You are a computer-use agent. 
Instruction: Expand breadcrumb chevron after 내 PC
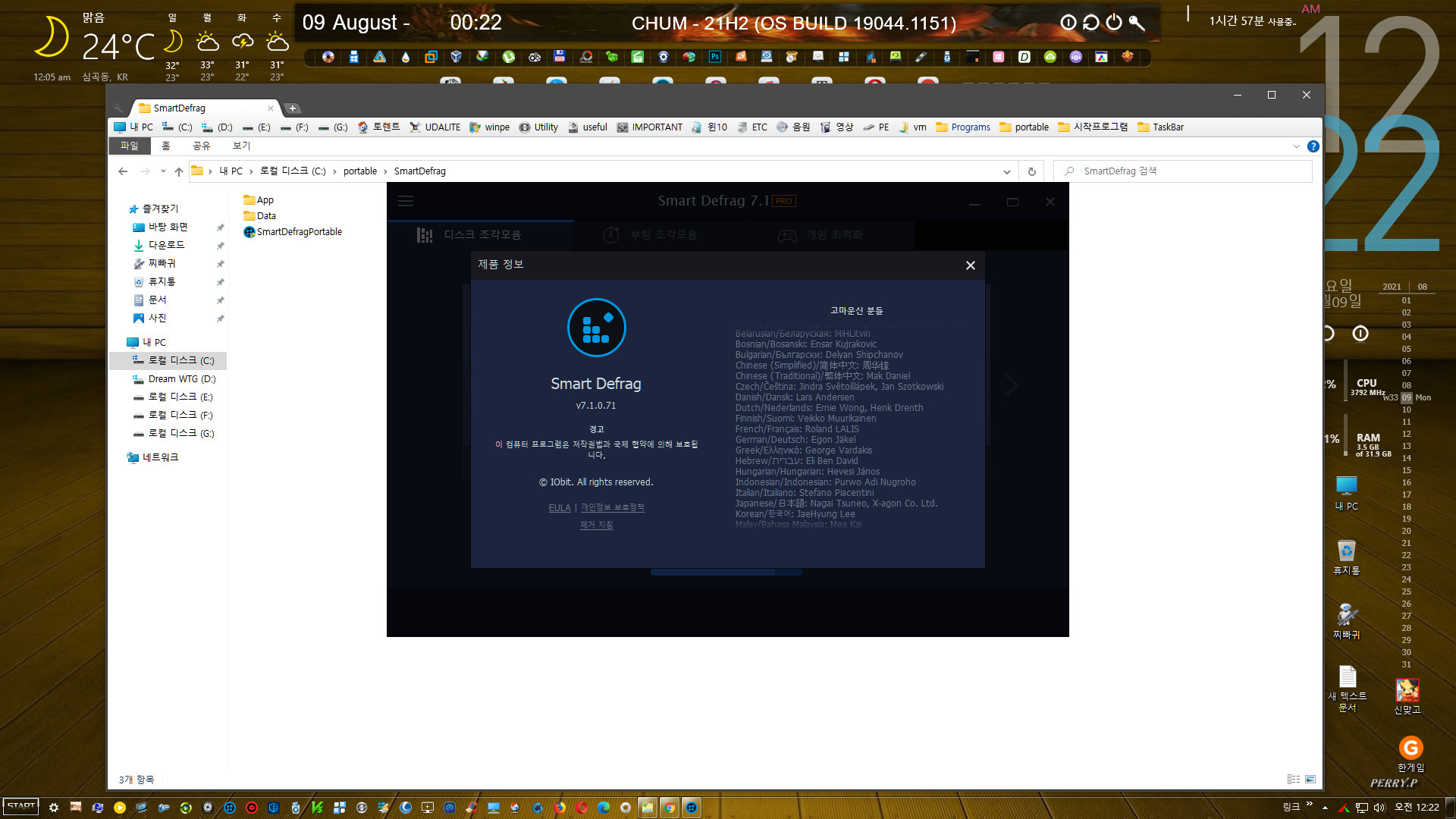tap(251, 171)
